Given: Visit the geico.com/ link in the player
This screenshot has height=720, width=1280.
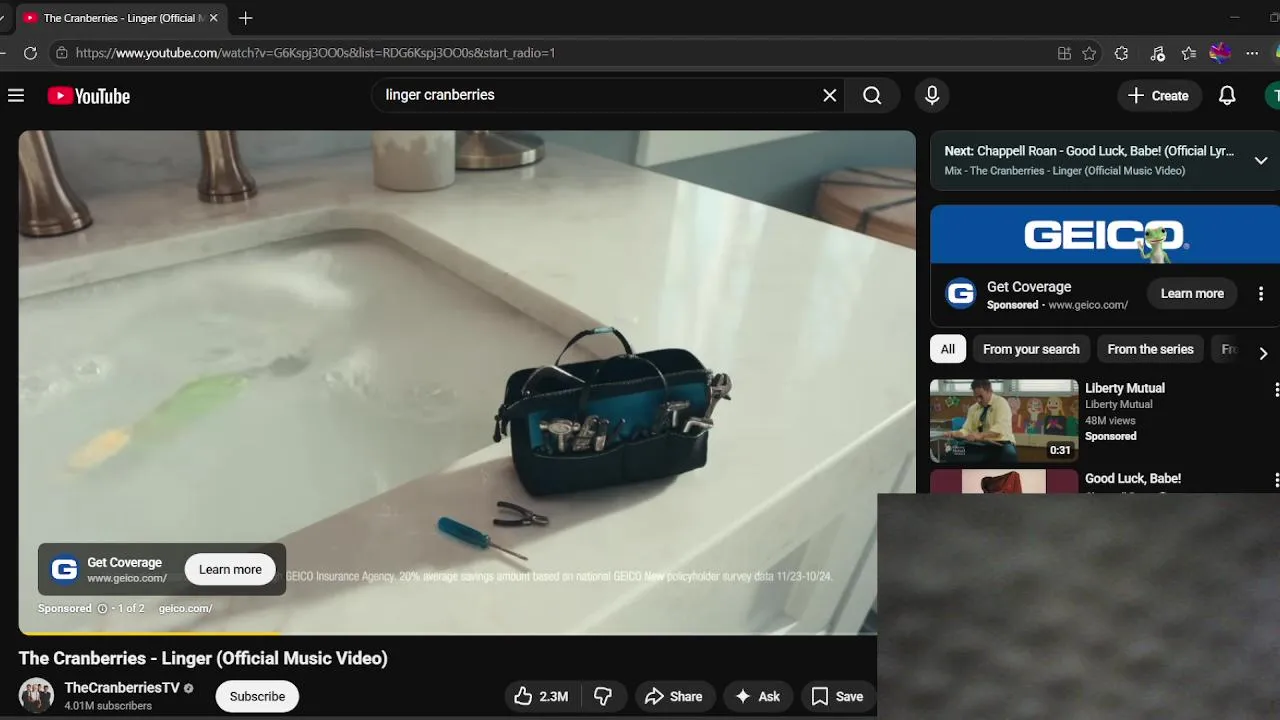Looking at the screenshot, I should (185, 608).
